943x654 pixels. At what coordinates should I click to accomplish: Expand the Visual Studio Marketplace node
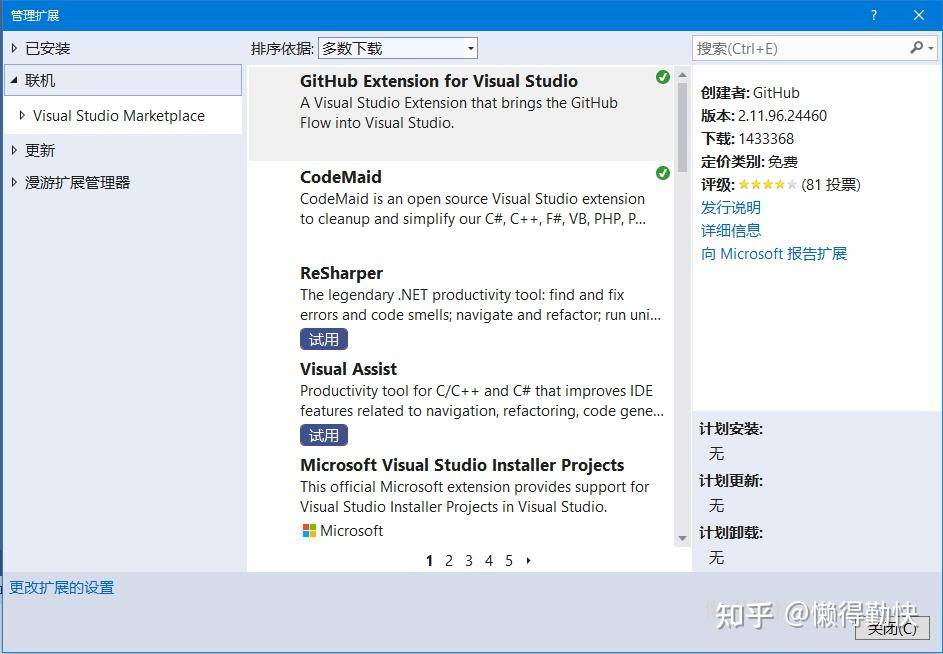pos(22,115)
